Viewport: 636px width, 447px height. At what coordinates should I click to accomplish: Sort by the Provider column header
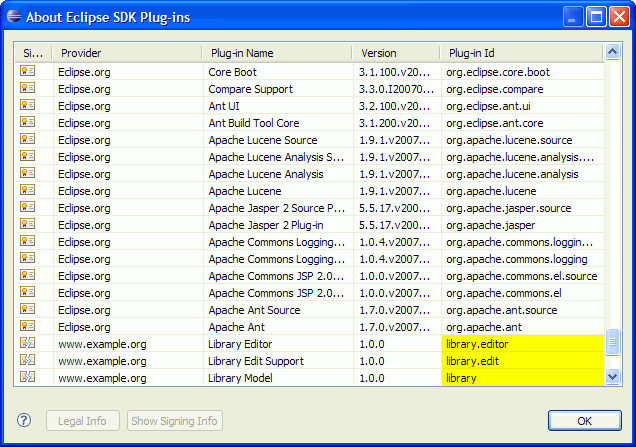click(125, 53)
